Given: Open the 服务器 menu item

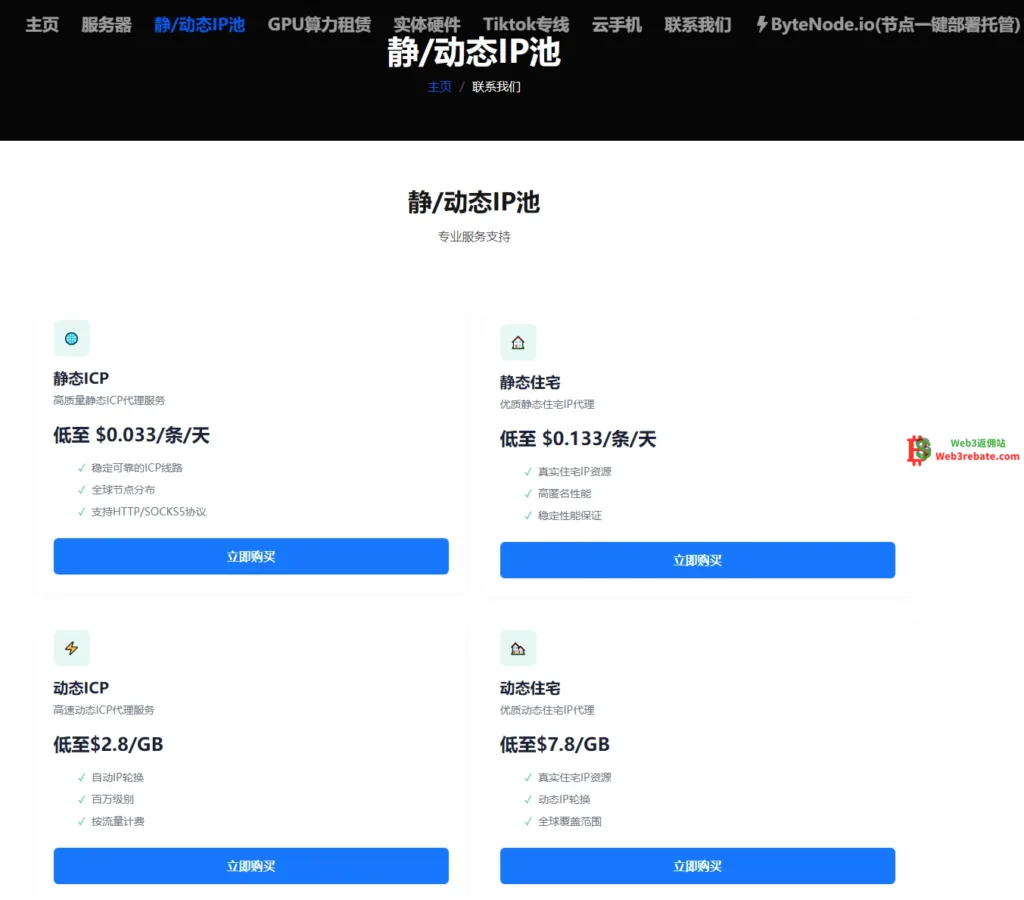Looking at the screenshot, I should click(x=106, y=24).
